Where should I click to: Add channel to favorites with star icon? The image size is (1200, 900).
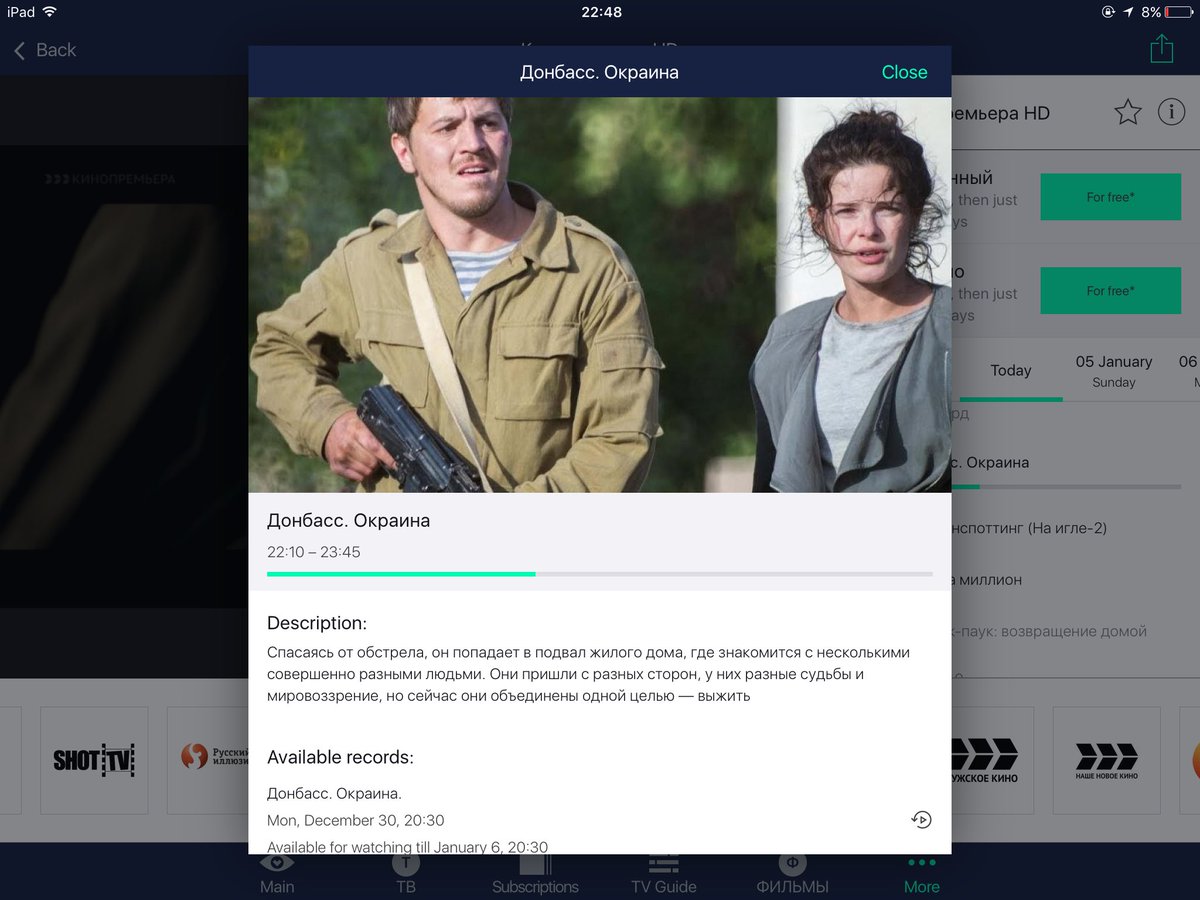(1128, 112)
